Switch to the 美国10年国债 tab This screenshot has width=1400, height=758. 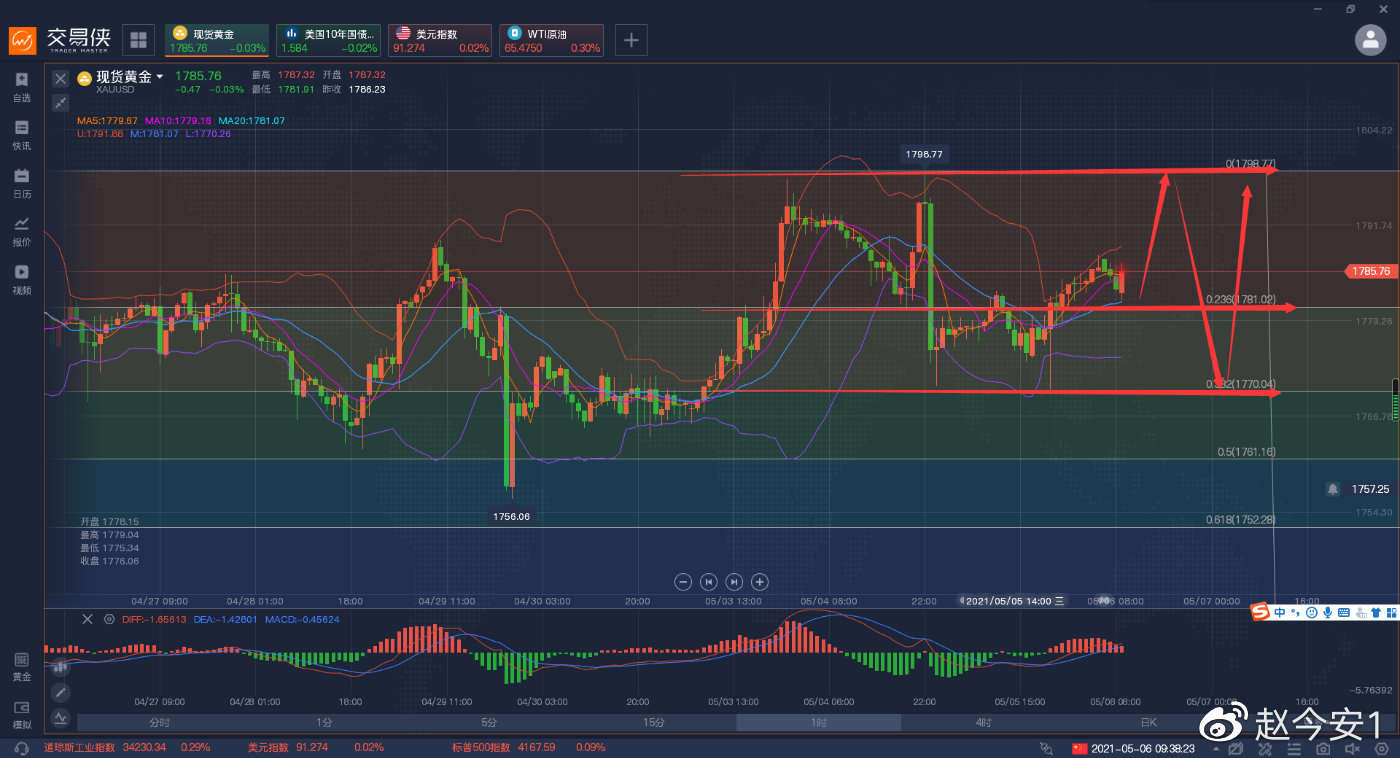pyautogui.click(x=328, y=40)
